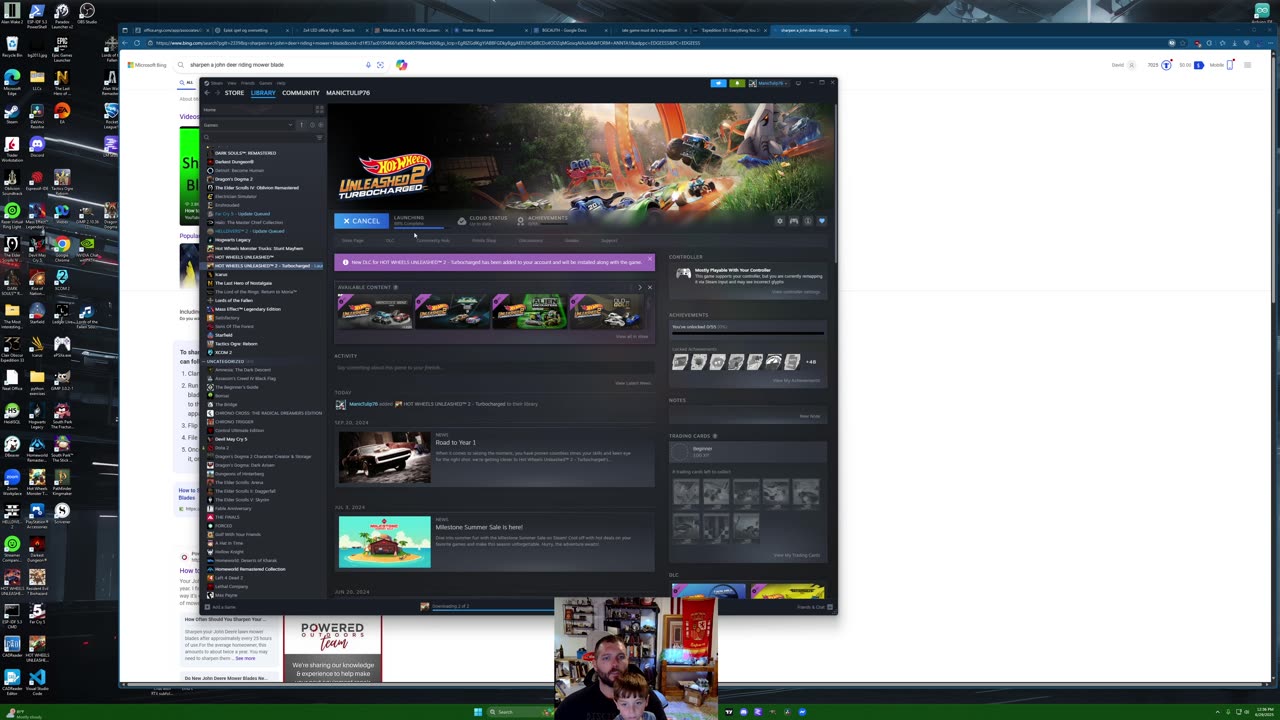1280x720 pixels.
Task: Go forward with the Steam forward arrow
Action: point(217,93)
